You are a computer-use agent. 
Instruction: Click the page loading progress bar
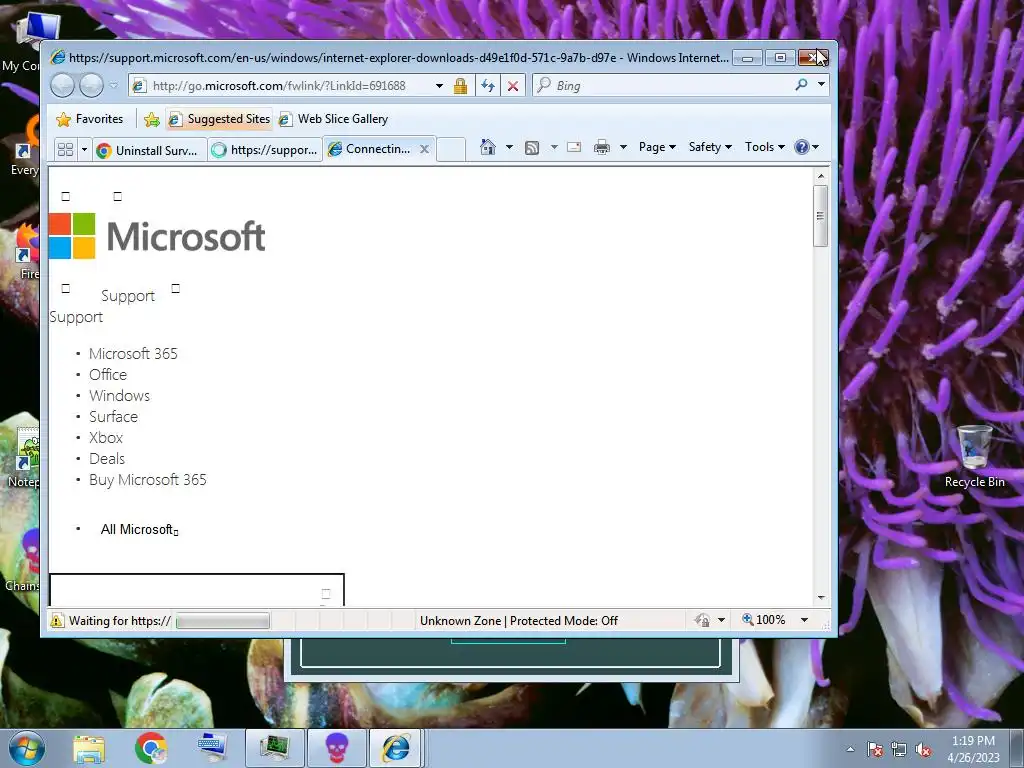click(223, 620)
